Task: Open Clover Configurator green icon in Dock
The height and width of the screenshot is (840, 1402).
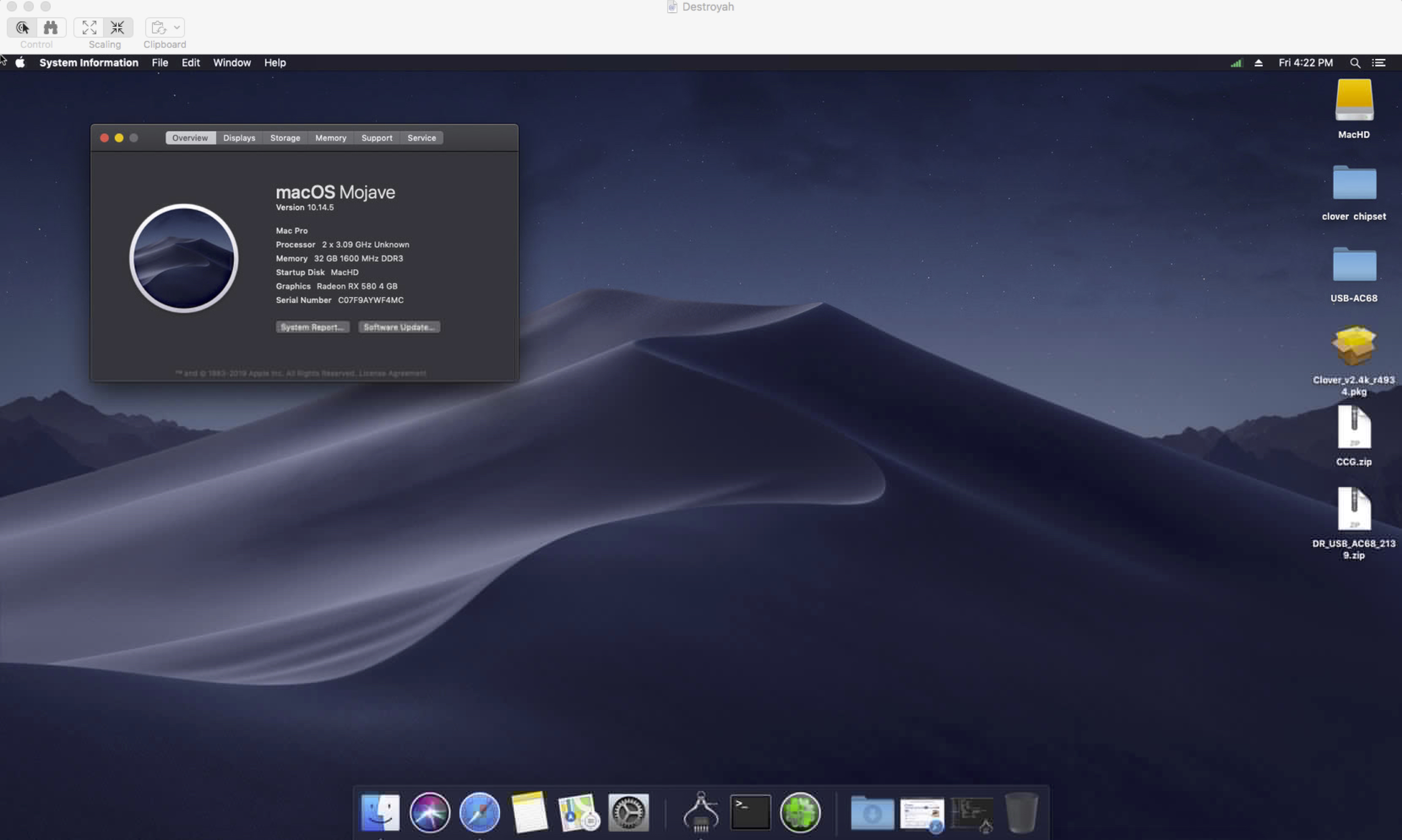Action: (x=800, y=812)
